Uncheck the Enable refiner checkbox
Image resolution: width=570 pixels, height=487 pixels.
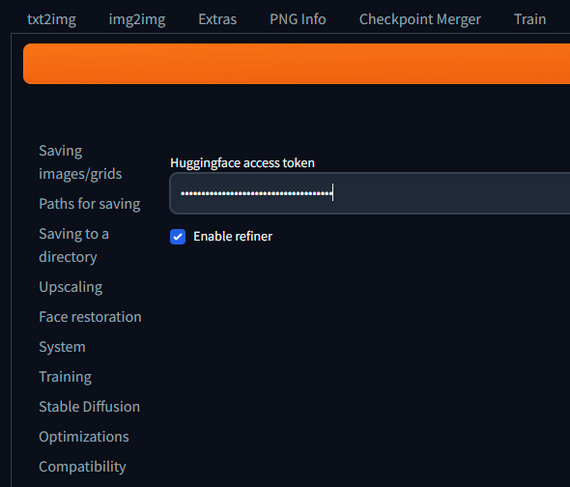[x=178, y=237]
